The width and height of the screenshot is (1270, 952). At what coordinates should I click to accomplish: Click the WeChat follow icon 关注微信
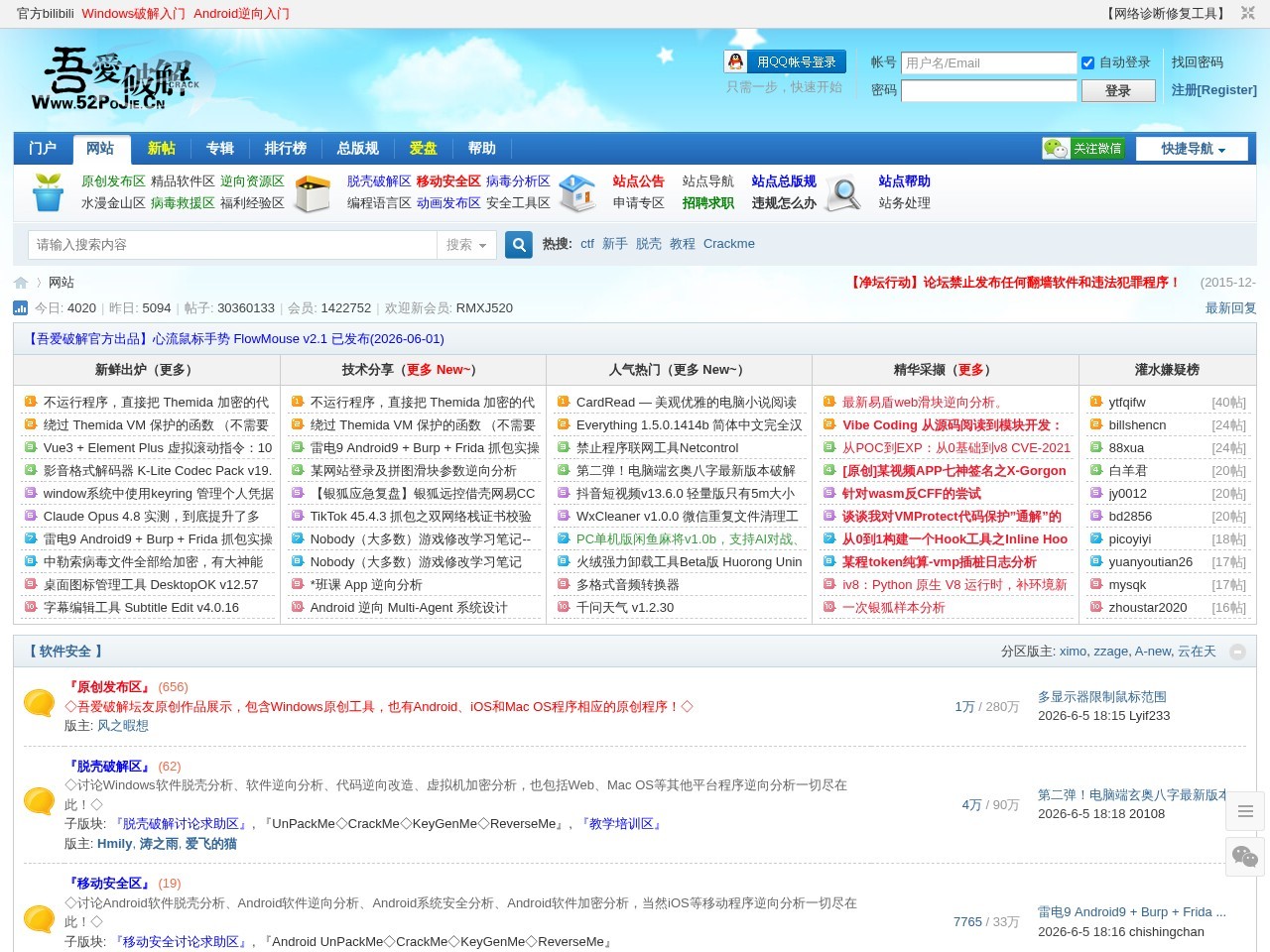click(1082, 148)
